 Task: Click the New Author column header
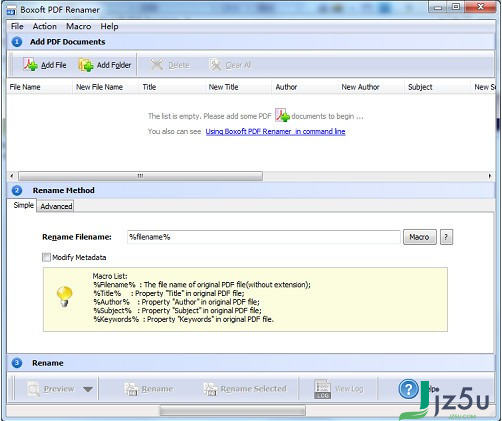tap(371, 87)
